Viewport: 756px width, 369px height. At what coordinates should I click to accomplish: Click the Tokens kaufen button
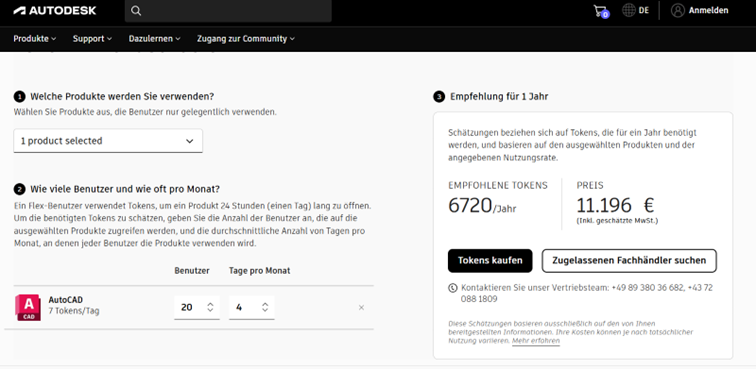click(x=490, y=260)
